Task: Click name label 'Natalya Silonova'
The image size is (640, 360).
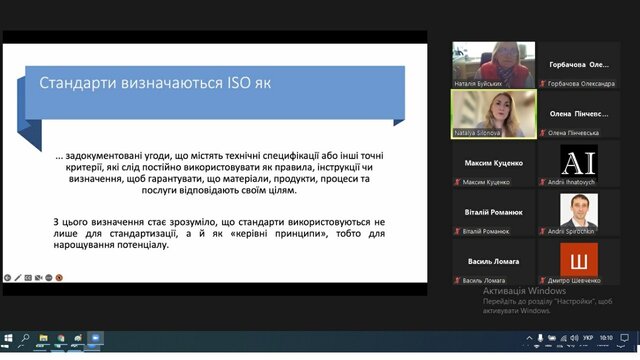Action: (x=477, y=133)
